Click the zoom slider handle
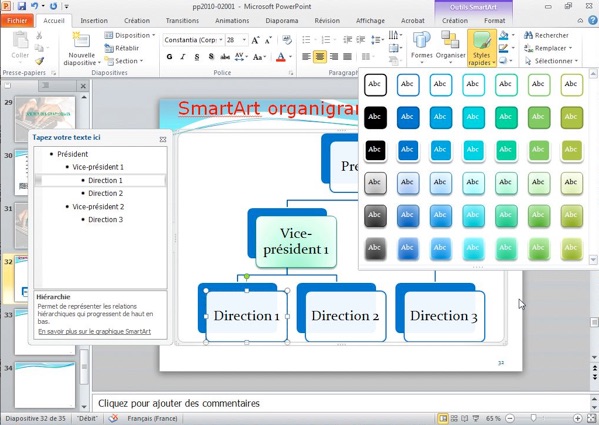Image resolution: width=599 pixels, height=425 pixels. [534, 419]
